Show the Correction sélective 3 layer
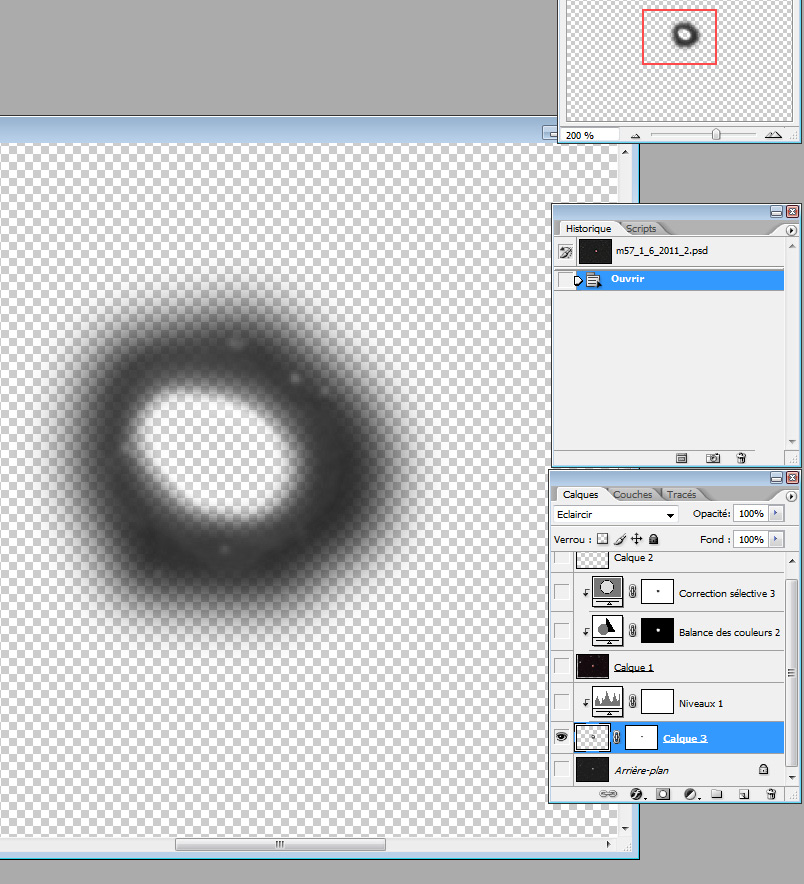Screen dimensions: 804x884 562,591
